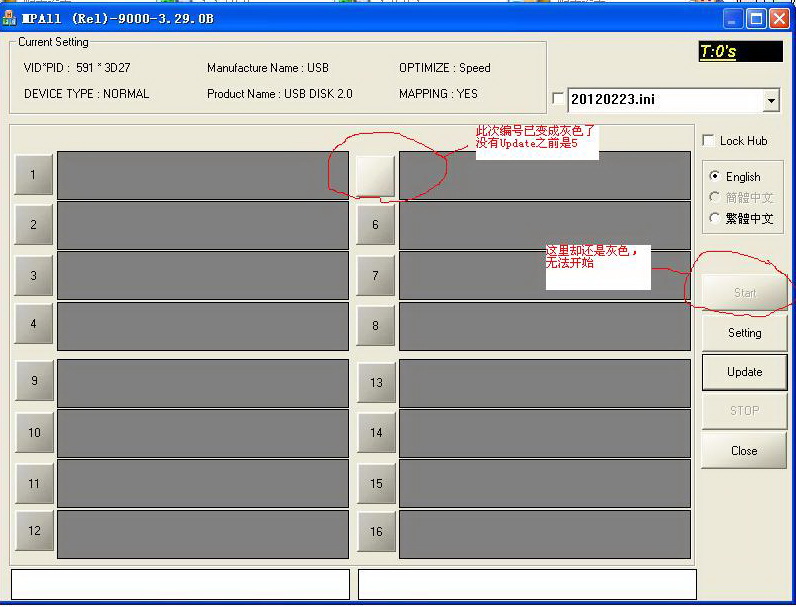This screenshot has width=796, height=607.
Task: Maximize the MPAll window
Action: click(758, 18)
